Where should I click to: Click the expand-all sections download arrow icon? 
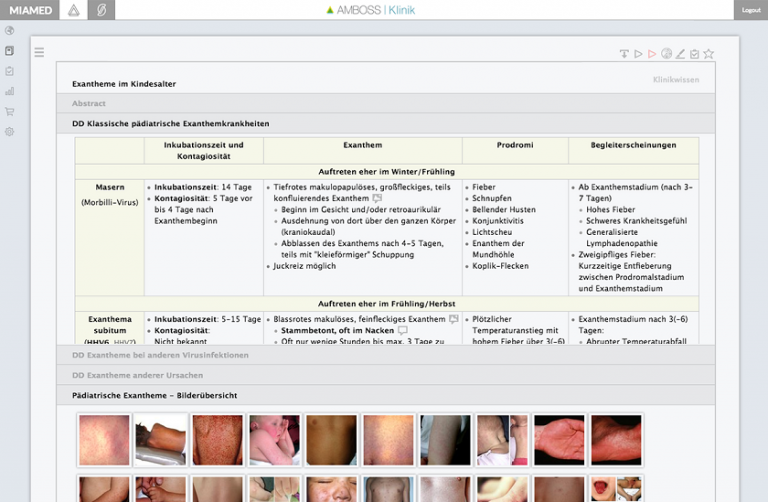[x=624, y=54]
